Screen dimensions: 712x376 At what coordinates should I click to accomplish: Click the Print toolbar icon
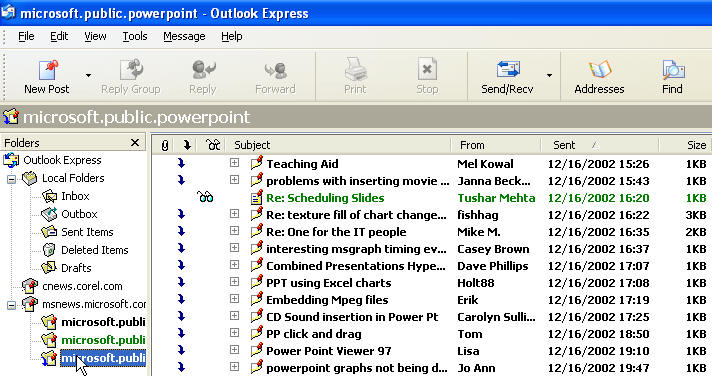point(355,69)
